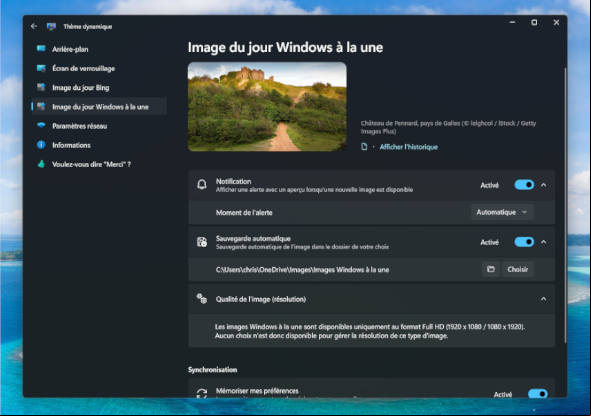Click the castle landscape preview image
Image resolution: width=591 pixels, height=416 pixels.
pyautogui.click(x=267, y=107)
